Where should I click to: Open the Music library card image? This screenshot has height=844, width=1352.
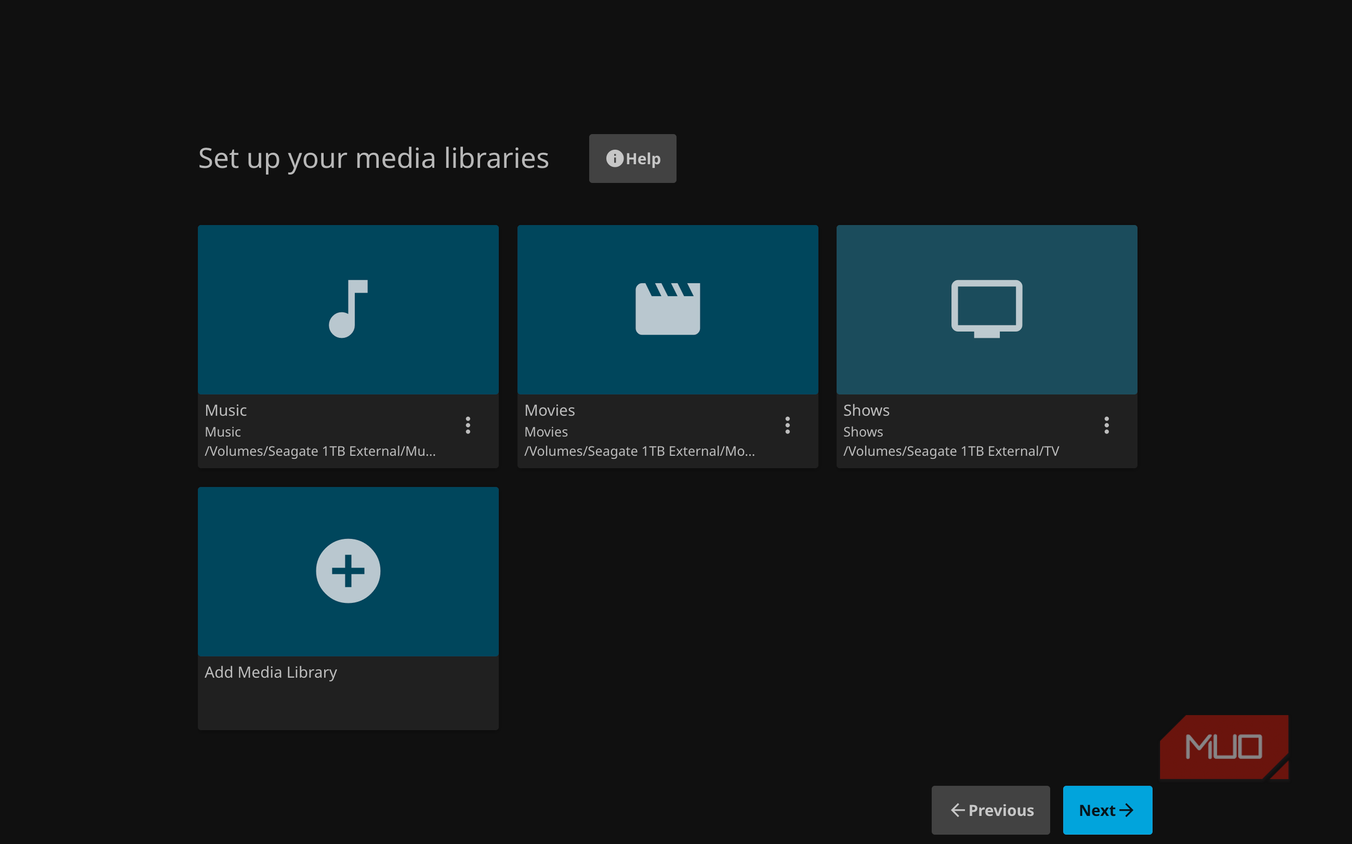(x=348, y=310)
